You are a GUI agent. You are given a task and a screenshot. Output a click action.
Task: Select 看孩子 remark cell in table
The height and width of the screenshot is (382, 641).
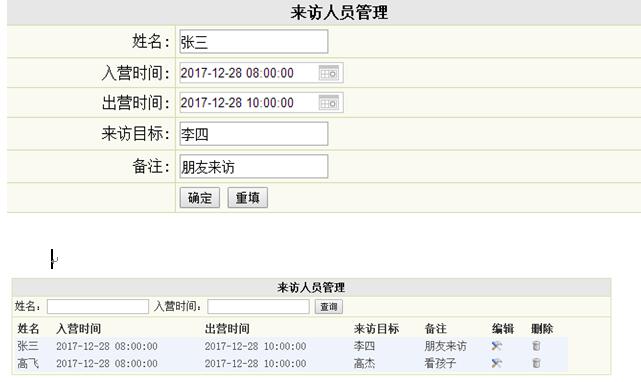coord(440,363)
